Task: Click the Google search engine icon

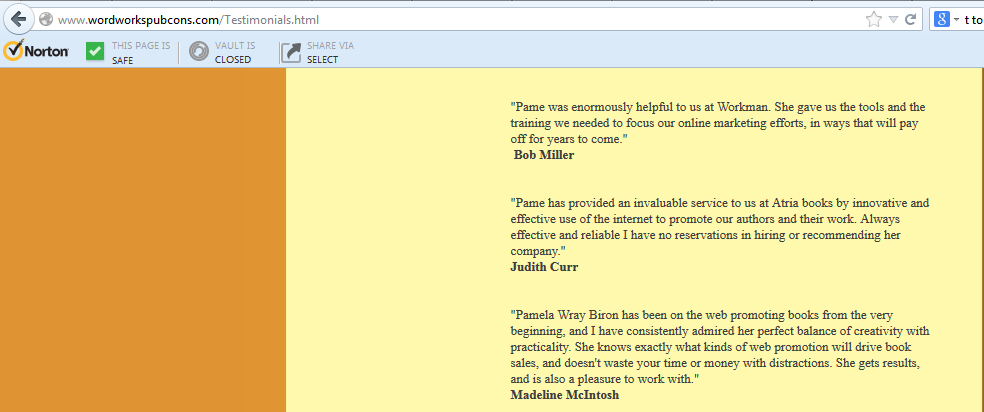Action: [940, 19]
